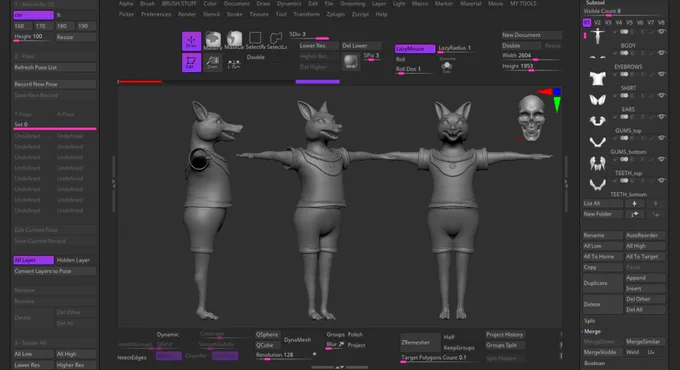Click the select-up arrow beside List All
The height and width of the screenshot is (370, 680).
[x=634, y=203]
